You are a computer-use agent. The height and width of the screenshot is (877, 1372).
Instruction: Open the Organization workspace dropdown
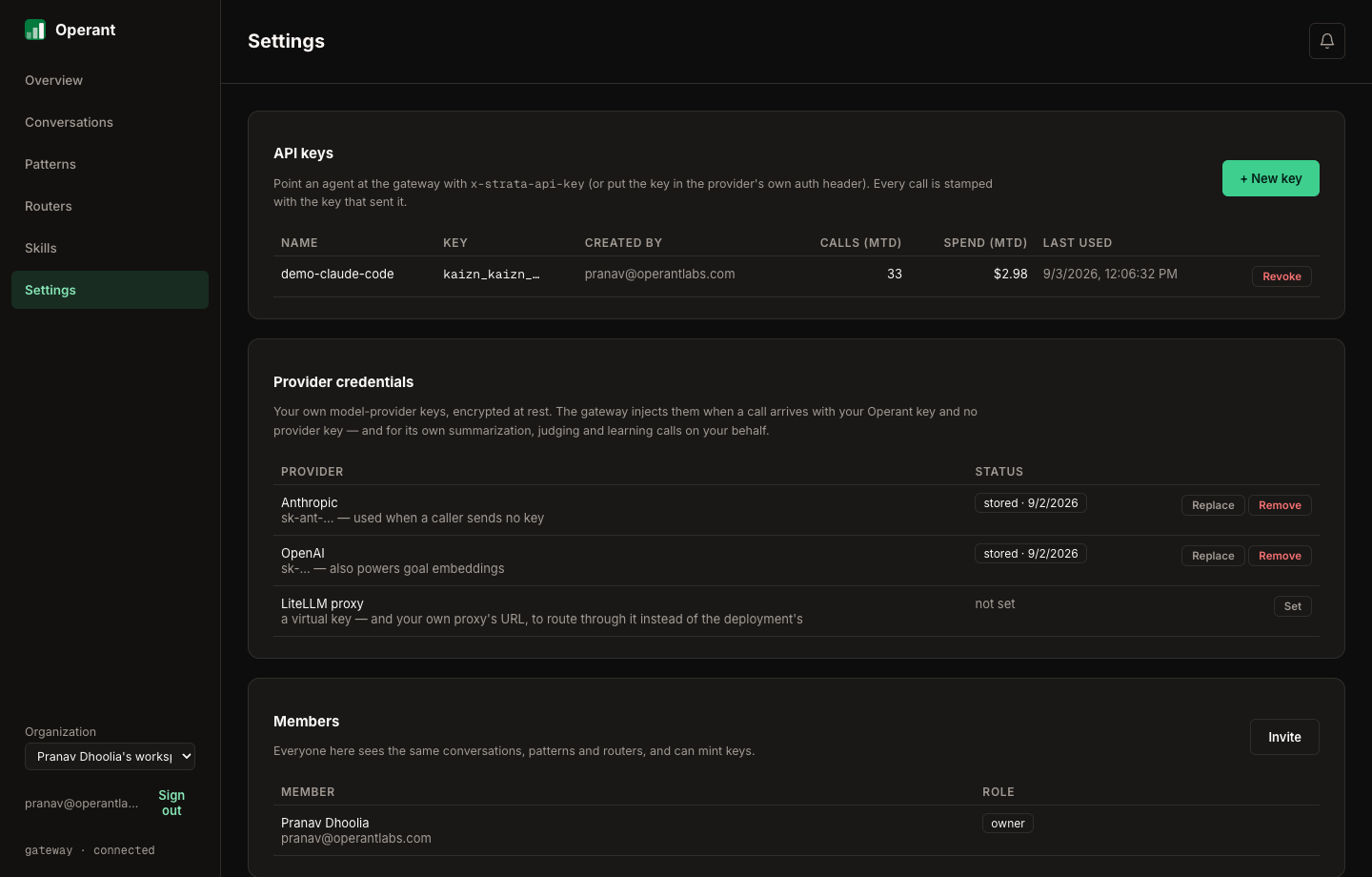point(110,756)
